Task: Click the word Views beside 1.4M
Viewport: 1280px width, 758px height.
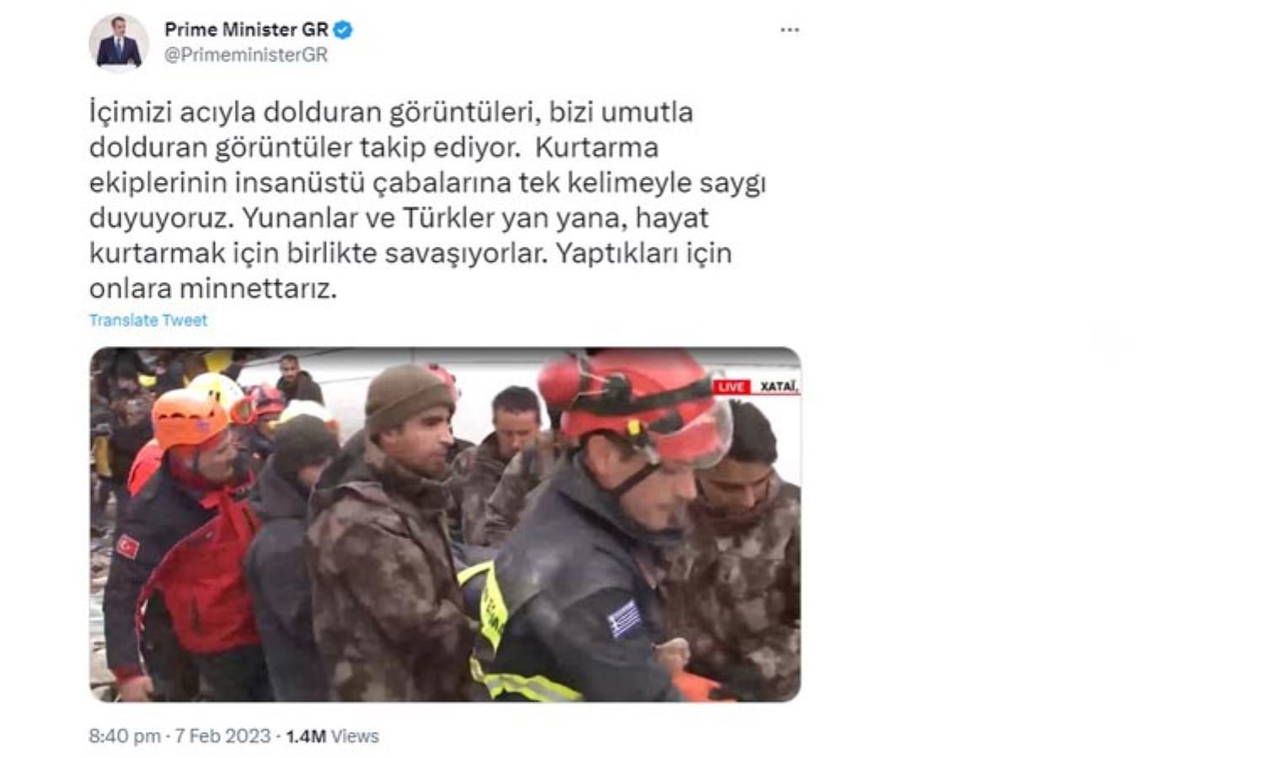Action: point(355,736)
